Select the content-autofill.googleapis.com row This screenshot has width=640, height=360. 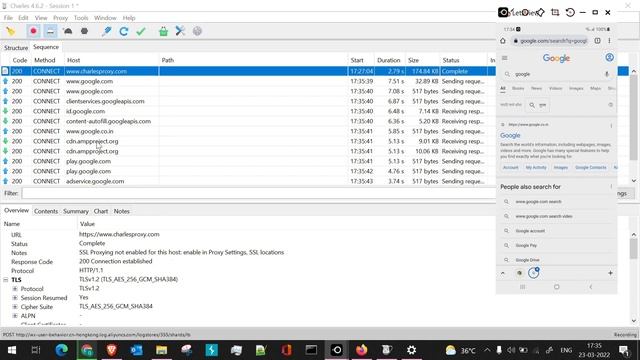click(248, 121)
